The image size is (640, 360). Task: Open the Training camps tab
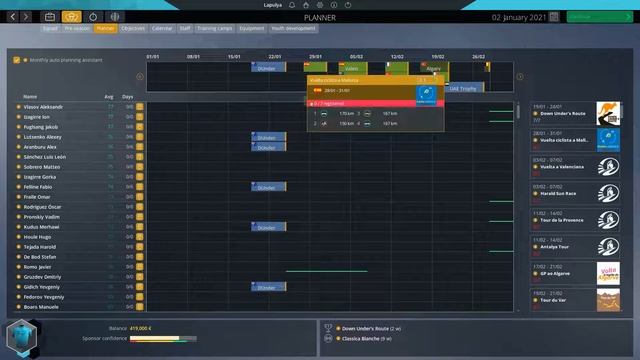(215, 29)
